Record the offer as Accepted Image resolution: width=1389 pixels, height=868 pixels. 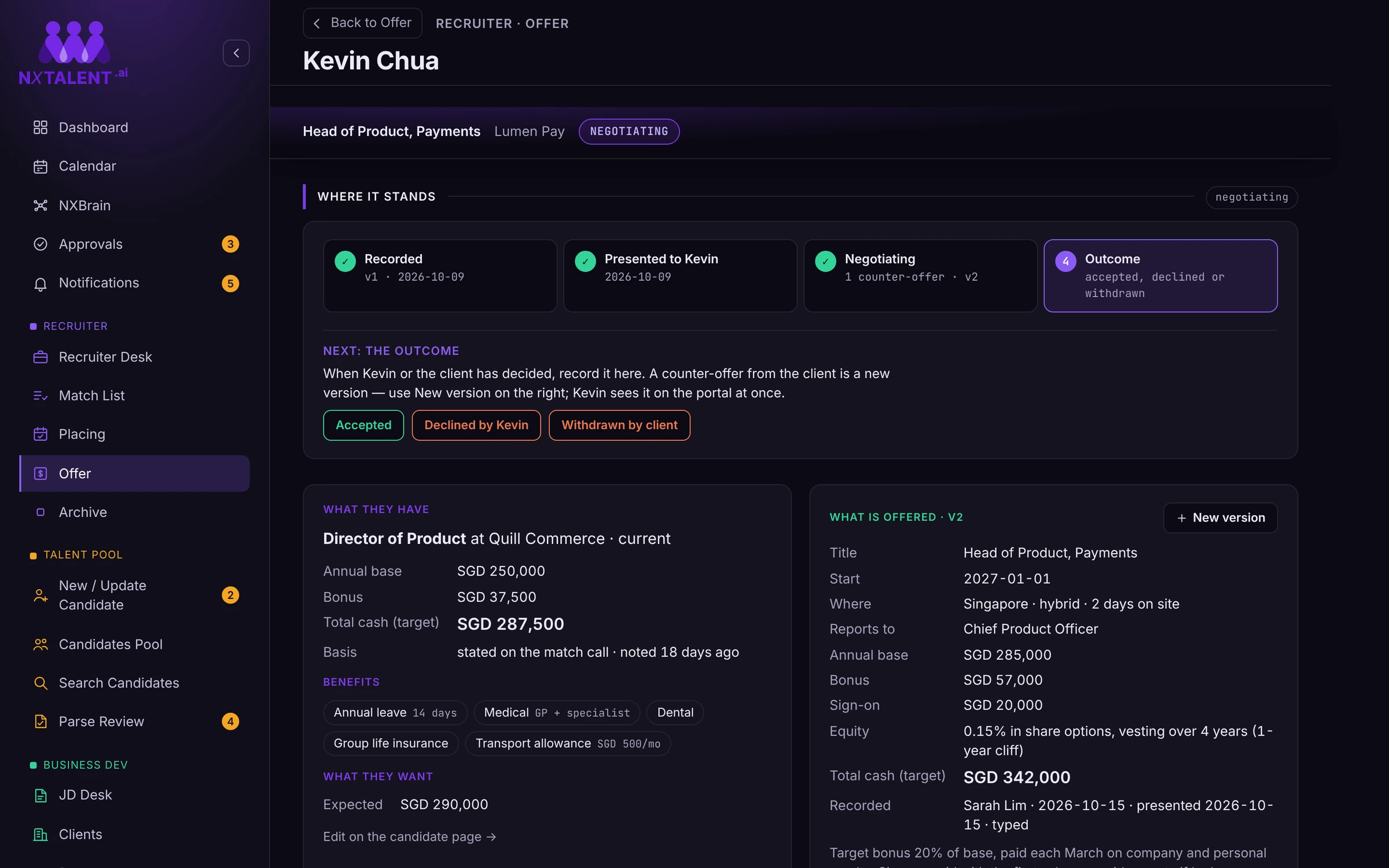[x=363, y=425]
